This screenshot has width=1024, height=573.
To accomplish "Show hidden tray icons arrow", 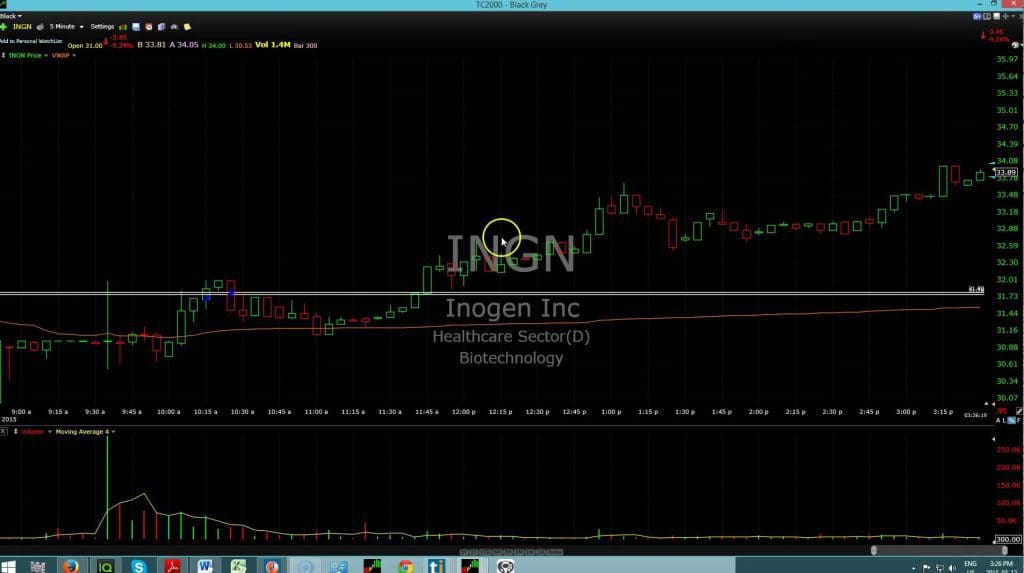I will coord(914,568).
